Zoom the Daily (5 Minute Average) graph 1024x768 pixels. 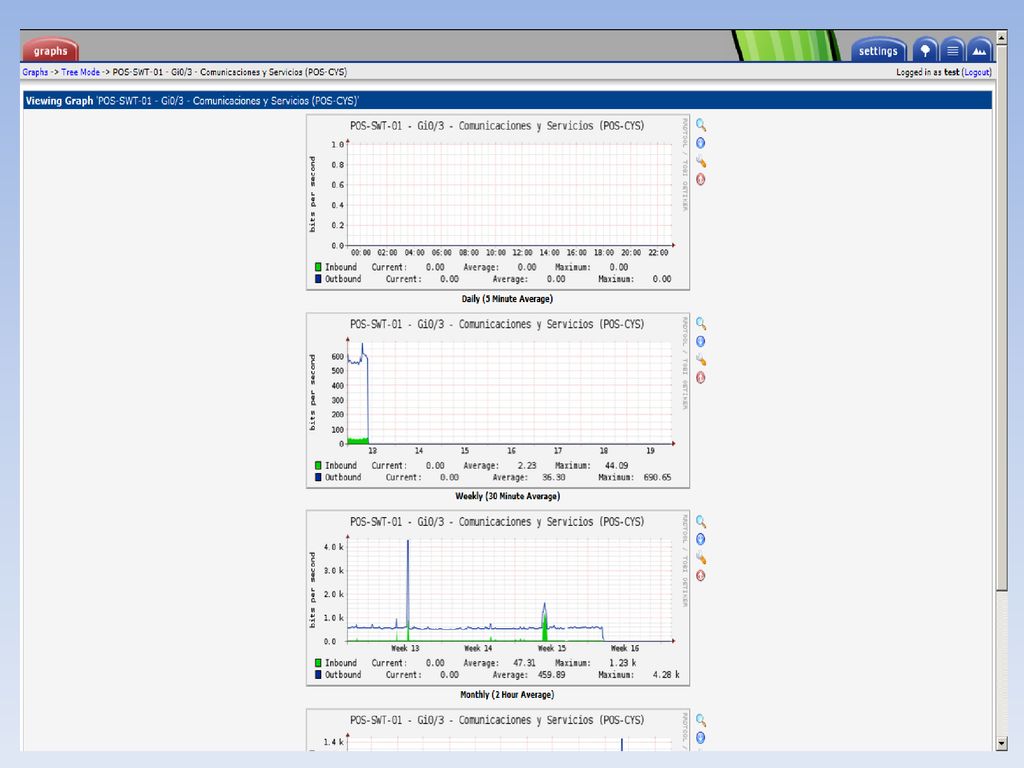[x=701, y=125]
